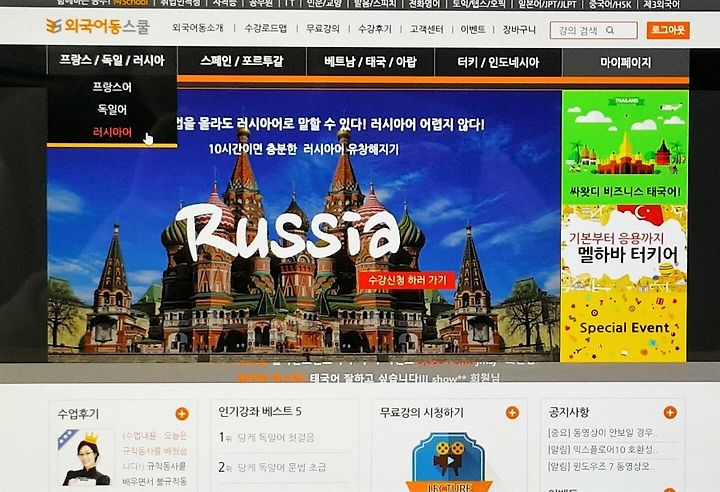The image size is (720, 492).
Task: Click the 수업후기 section heading
Action: 78,414
